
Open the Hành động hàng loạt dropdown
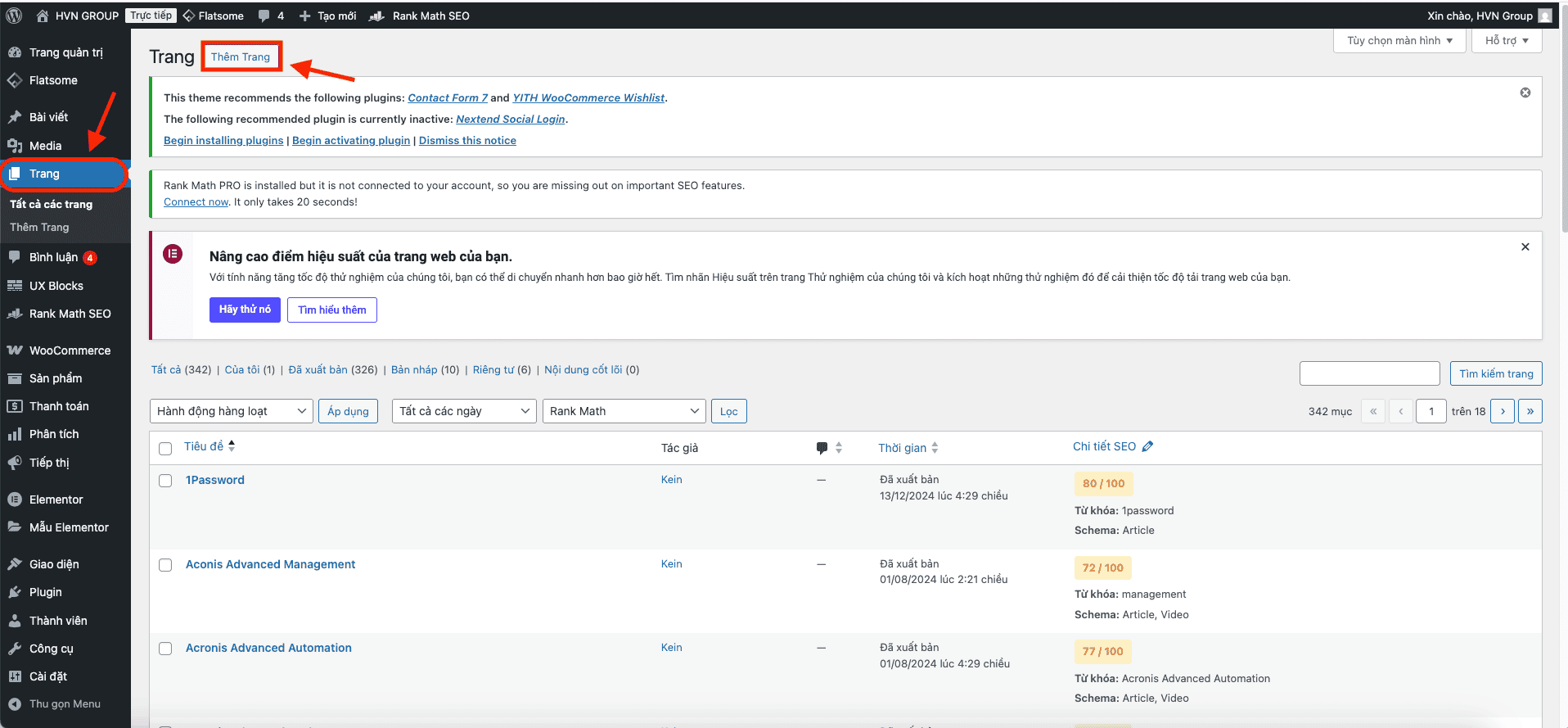pos(232,411)
